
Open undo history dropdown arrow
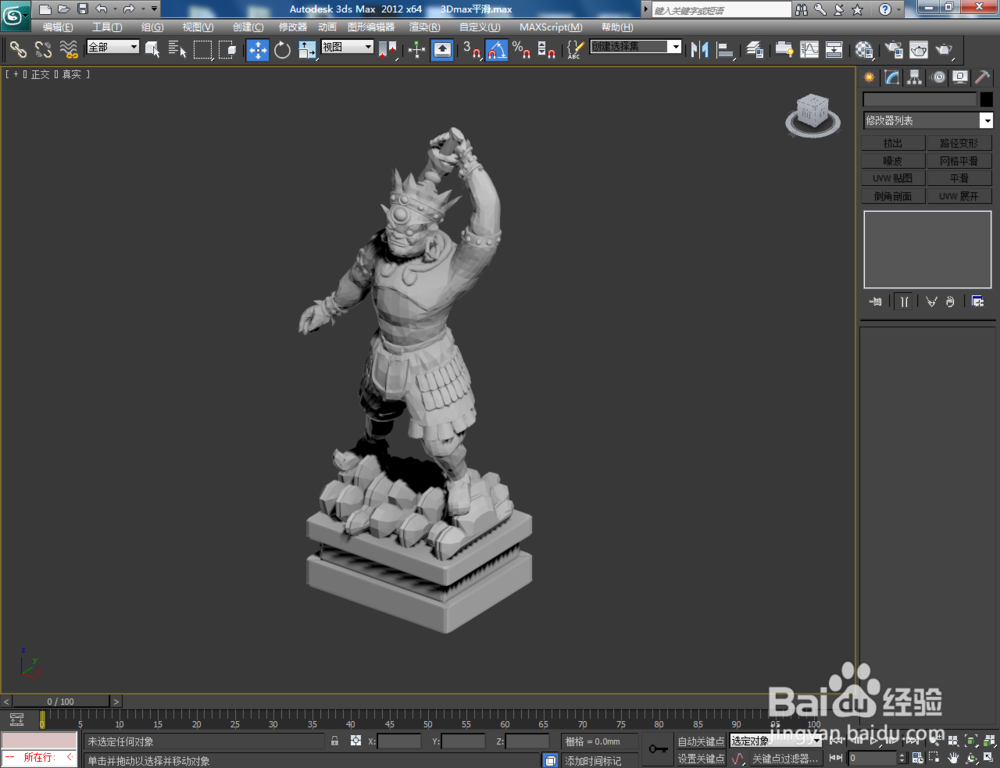pyautogui.click(x=115, y=9)
